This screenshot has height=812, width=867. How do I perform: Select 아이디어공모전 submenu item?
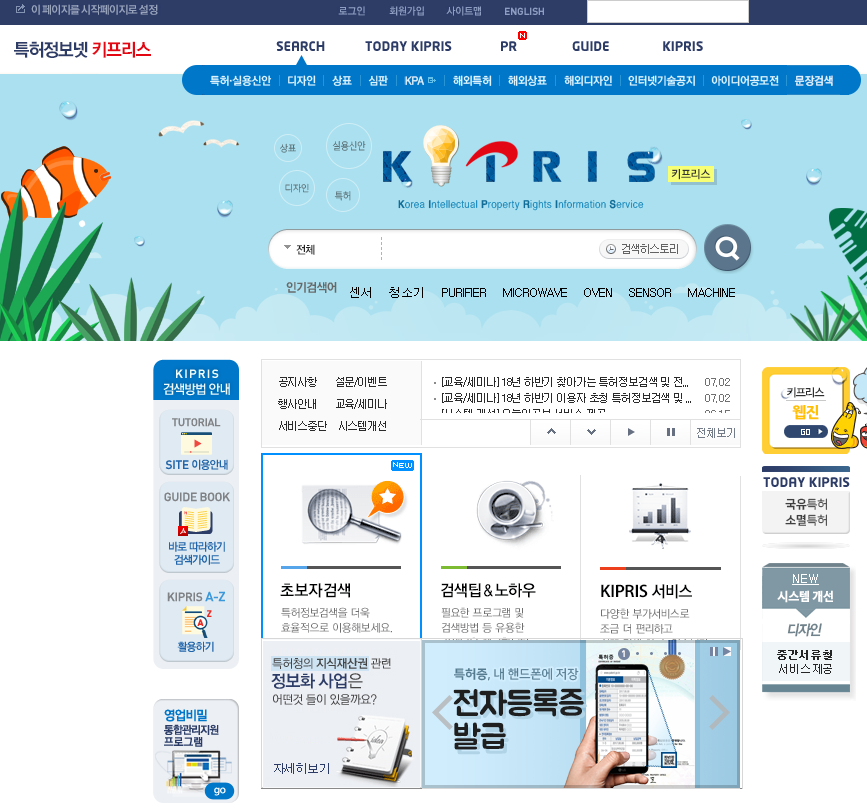tap(744, 81)
